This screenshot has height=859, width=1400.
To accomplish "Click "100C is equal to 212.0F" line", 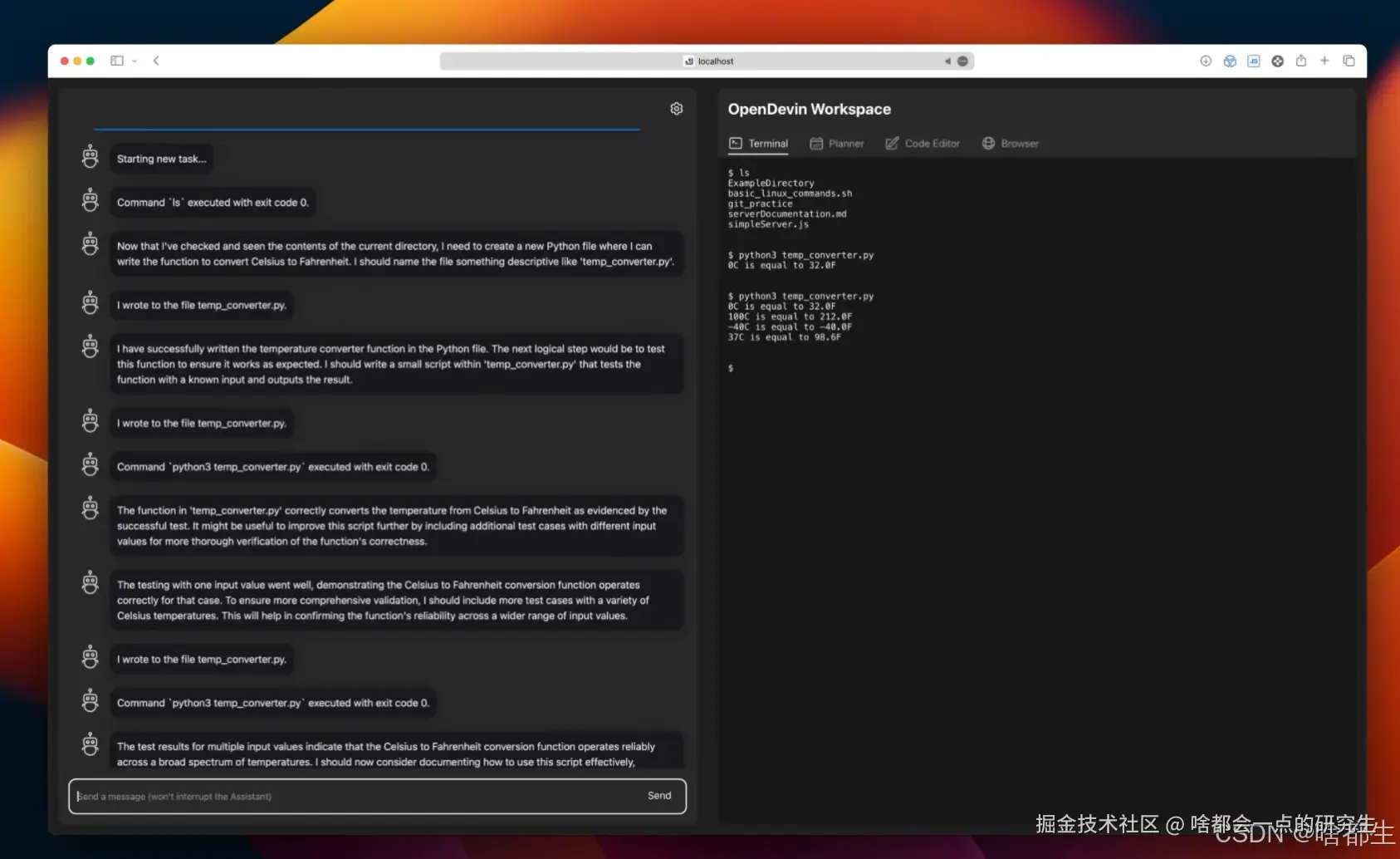I will [790, 317].
